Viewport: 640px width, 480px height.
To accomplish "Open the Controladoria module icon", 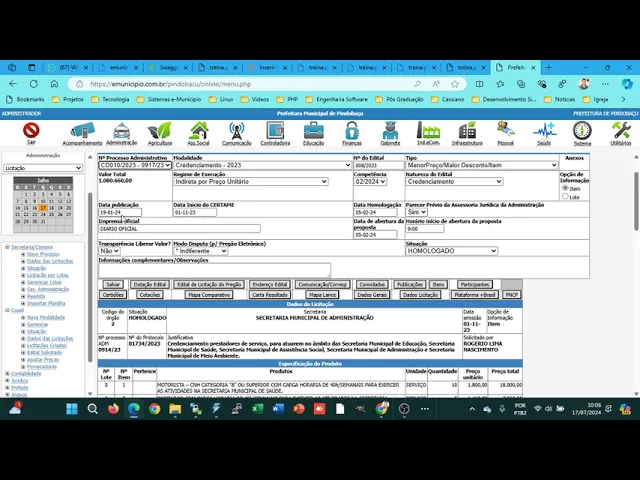I will pos(275,131).
